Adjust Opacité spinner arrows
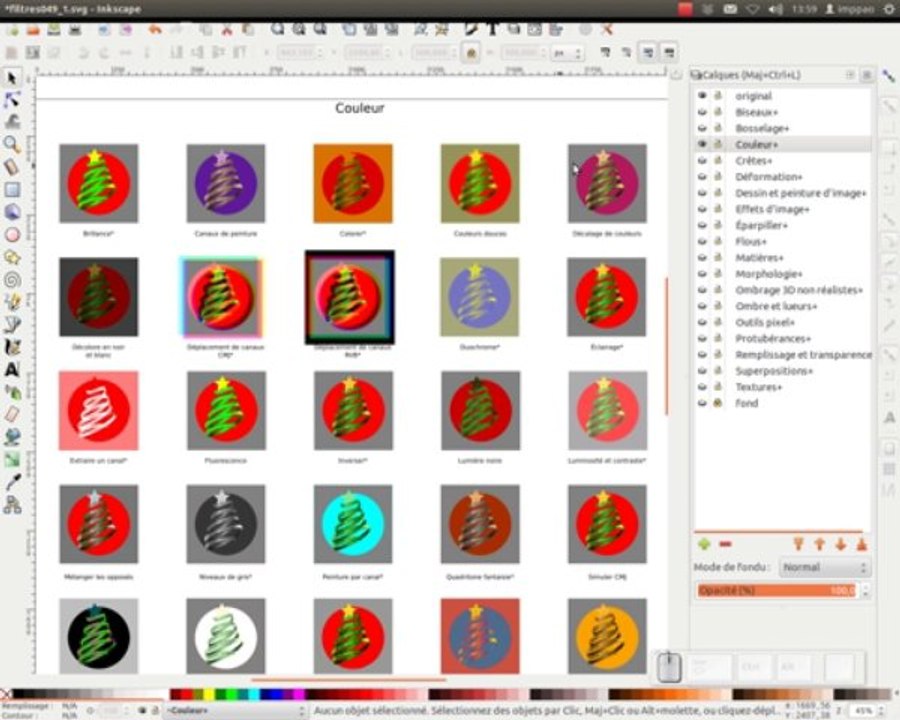This screenshot has height=720, width=900. (866, 590)
